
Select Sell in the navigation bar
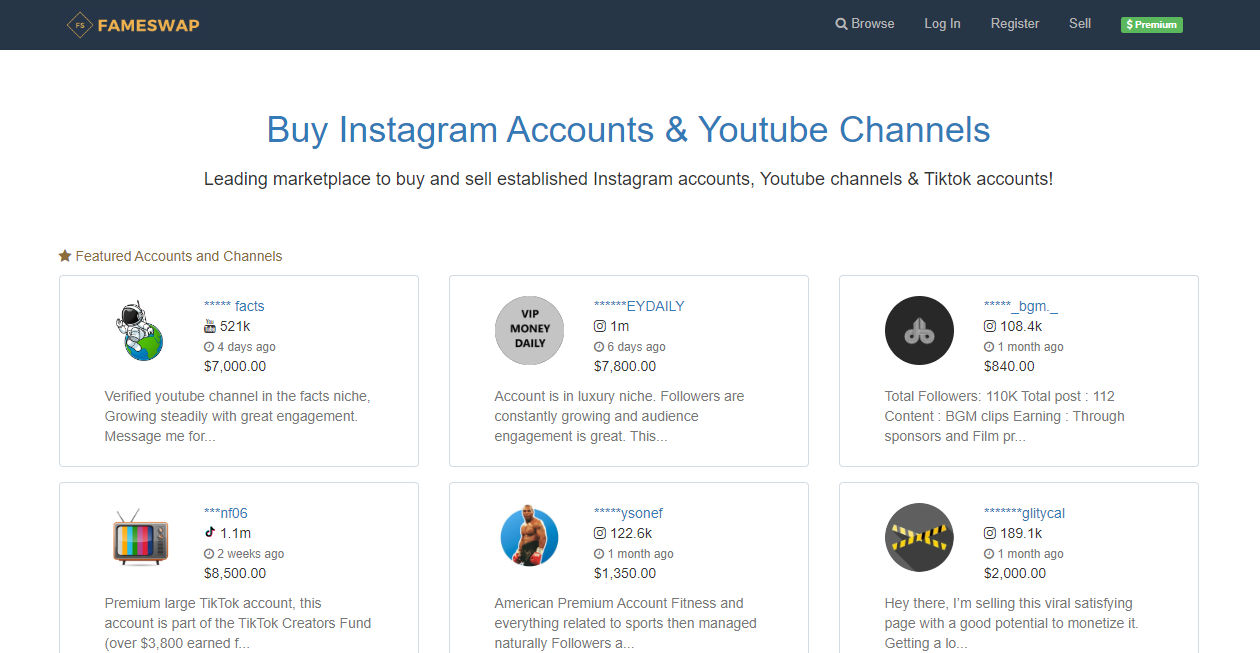(1080, 24)
